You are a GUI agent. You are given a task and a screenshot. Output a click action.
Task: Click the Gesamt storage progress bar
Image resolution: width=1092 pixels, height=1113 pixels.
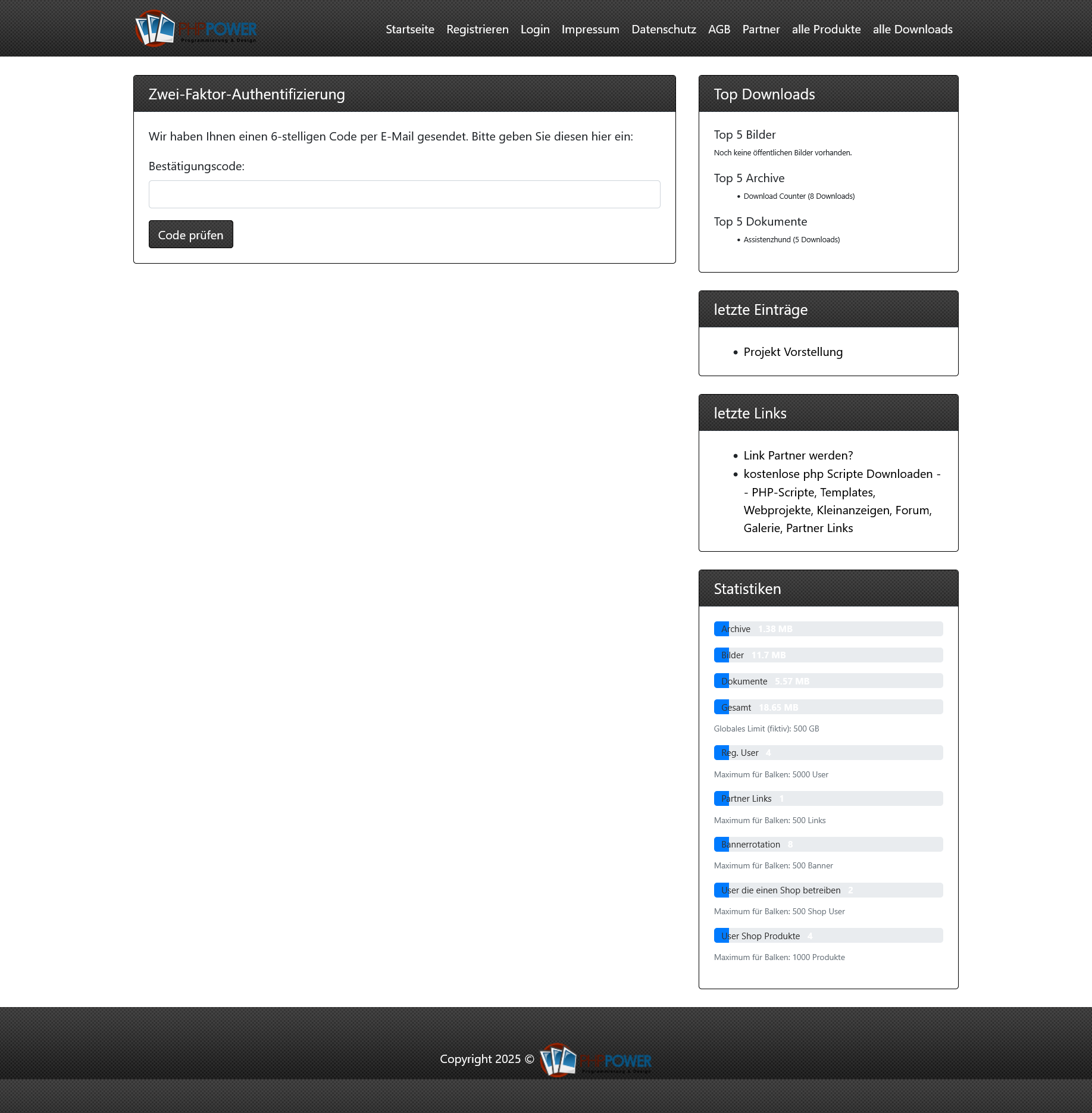coord(828,707)
